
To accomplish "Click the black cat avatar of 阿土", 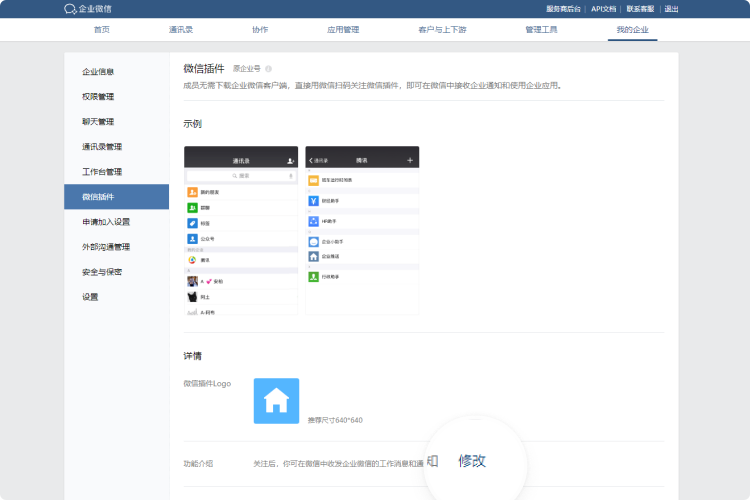I will click(192, 297).
